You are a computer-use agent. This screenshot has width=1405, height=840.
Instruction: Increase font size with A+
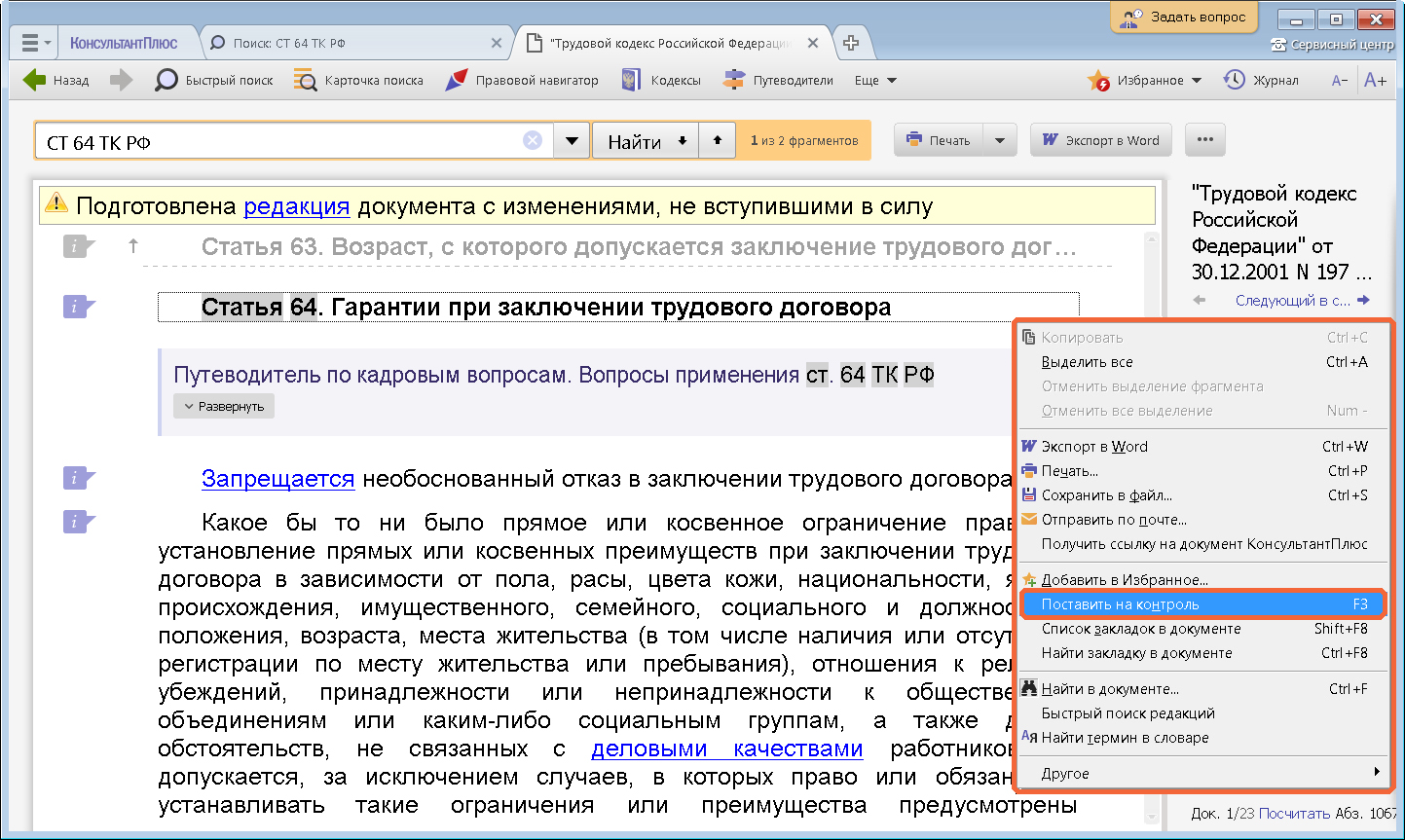point(1375,81)
